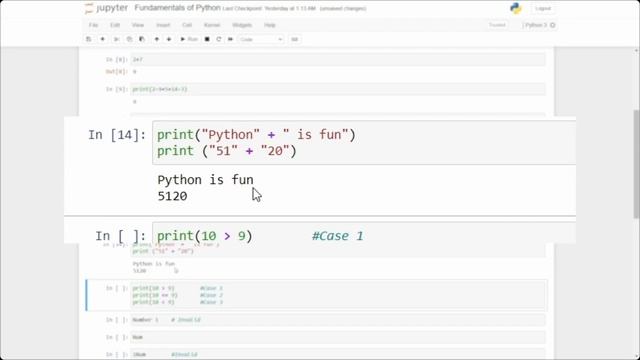
Task: Open the cell type dropdown showing Code
Action: pos(261,39)
